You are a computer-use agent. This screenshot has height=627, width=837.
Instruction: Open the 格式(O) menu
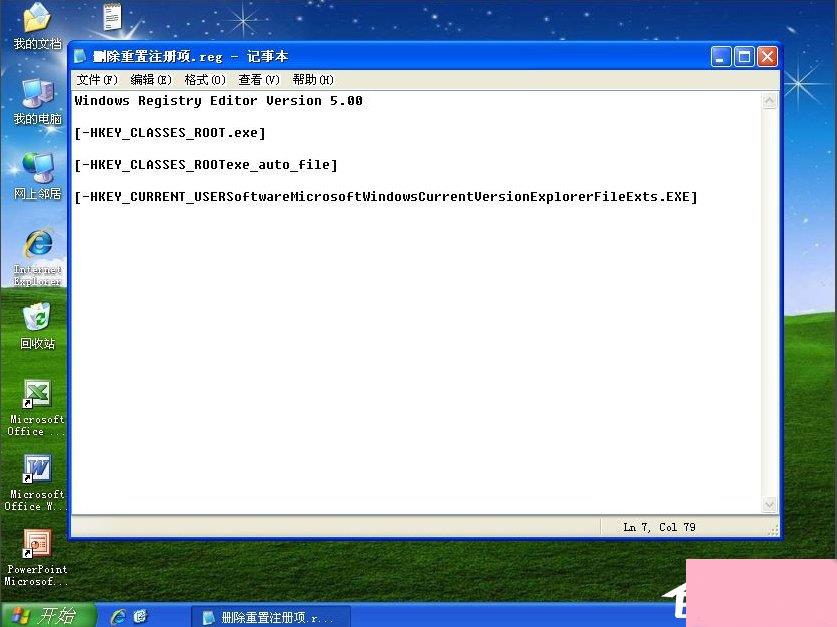[205, 80]
